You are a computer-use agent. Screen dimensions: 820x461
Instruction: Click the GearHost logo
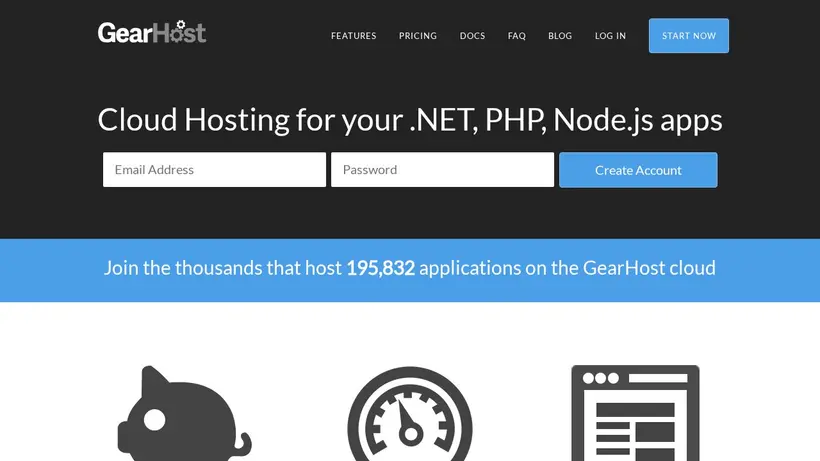(152, 32)
